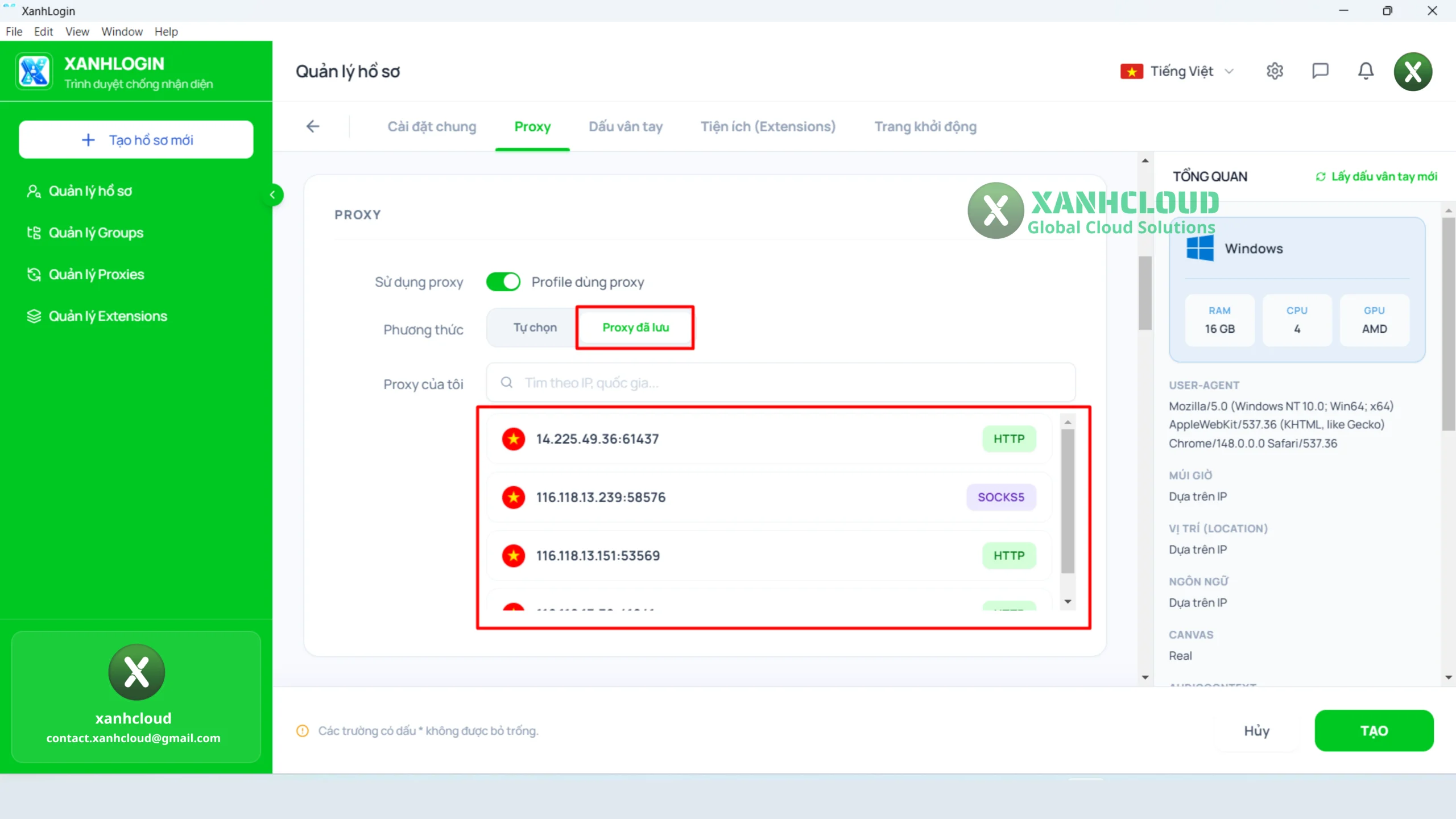Open notifications bell icon
This screenshot has height=819, width=1456.
[x=1366, y=71]
